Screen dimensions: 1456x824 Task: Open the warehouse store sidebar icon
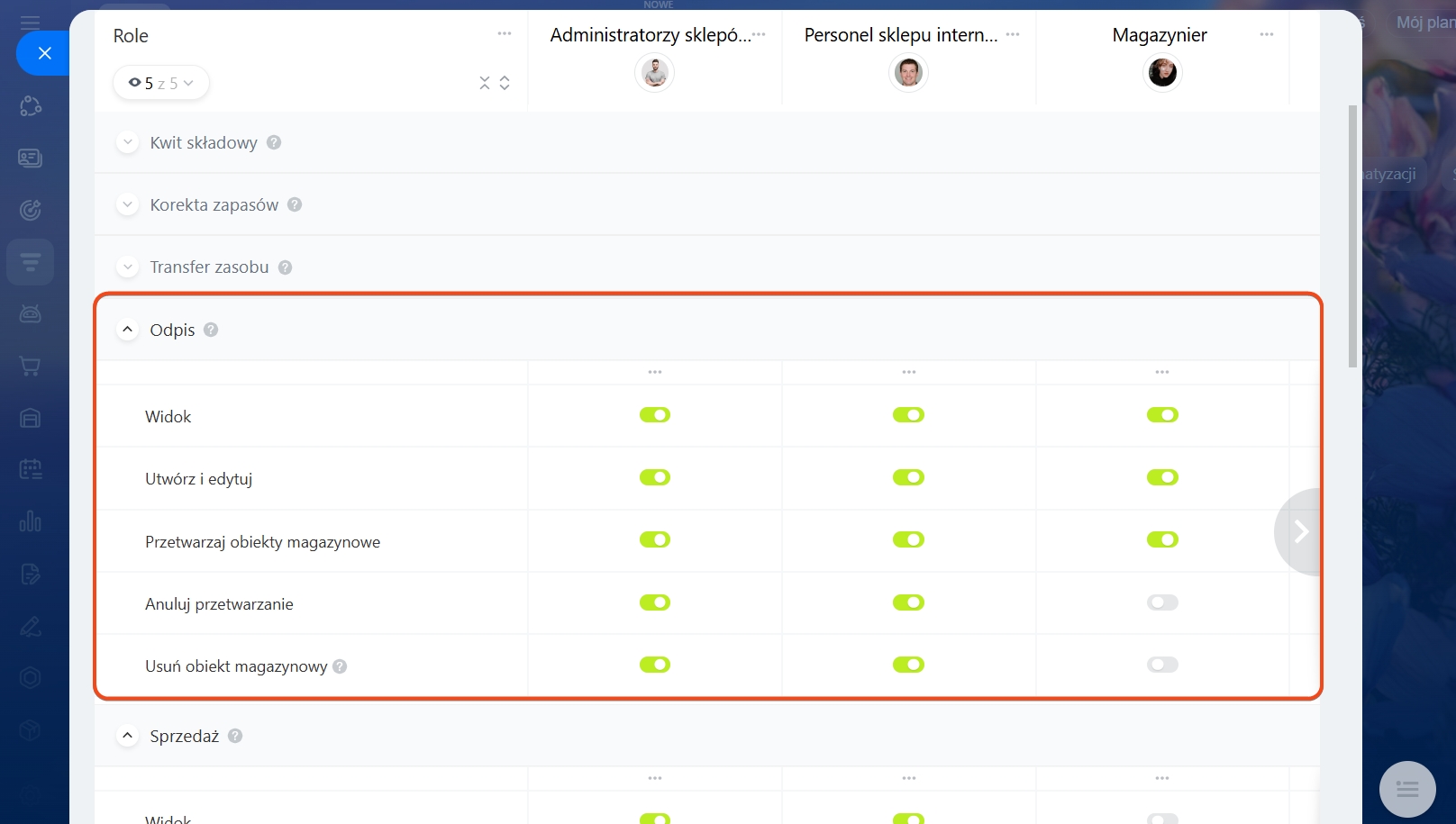tap(30, 418)
